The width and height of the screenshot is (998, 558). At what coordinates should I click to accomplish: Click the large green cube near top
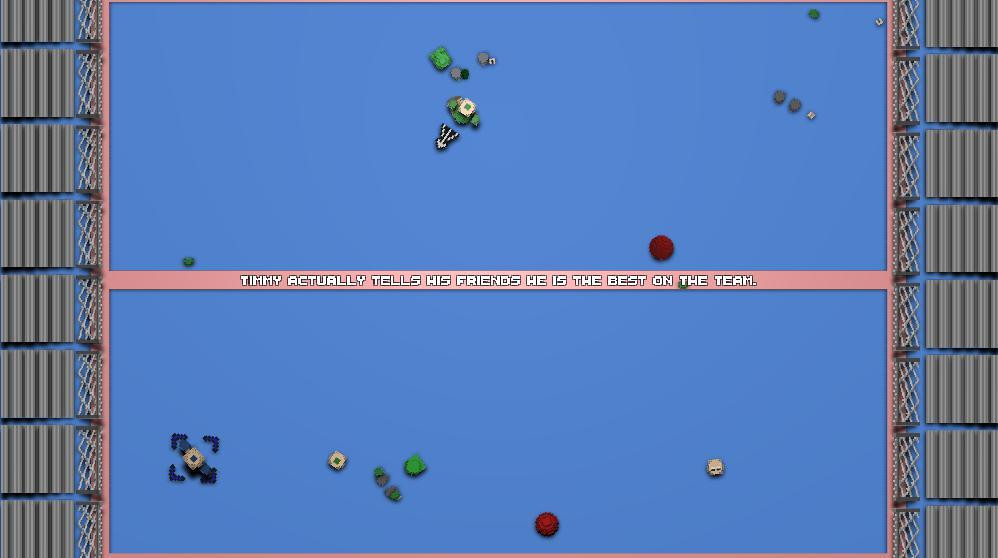[x=440, y=59]
